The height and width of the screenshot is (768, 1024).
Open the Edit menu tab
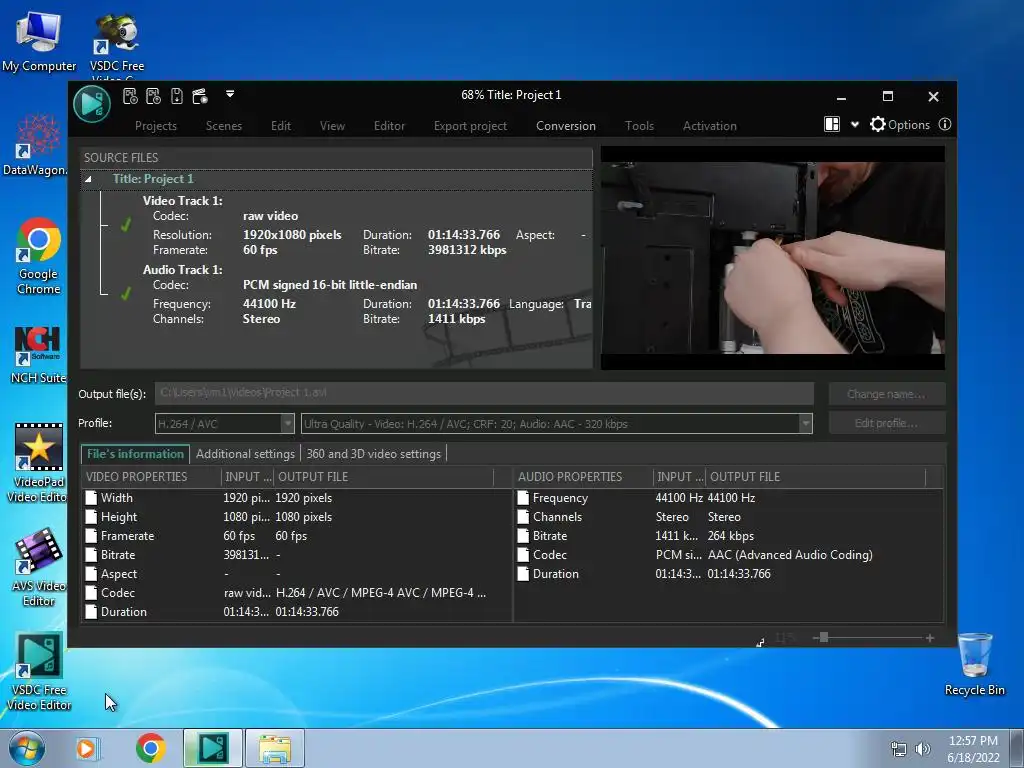pos(281,125)
